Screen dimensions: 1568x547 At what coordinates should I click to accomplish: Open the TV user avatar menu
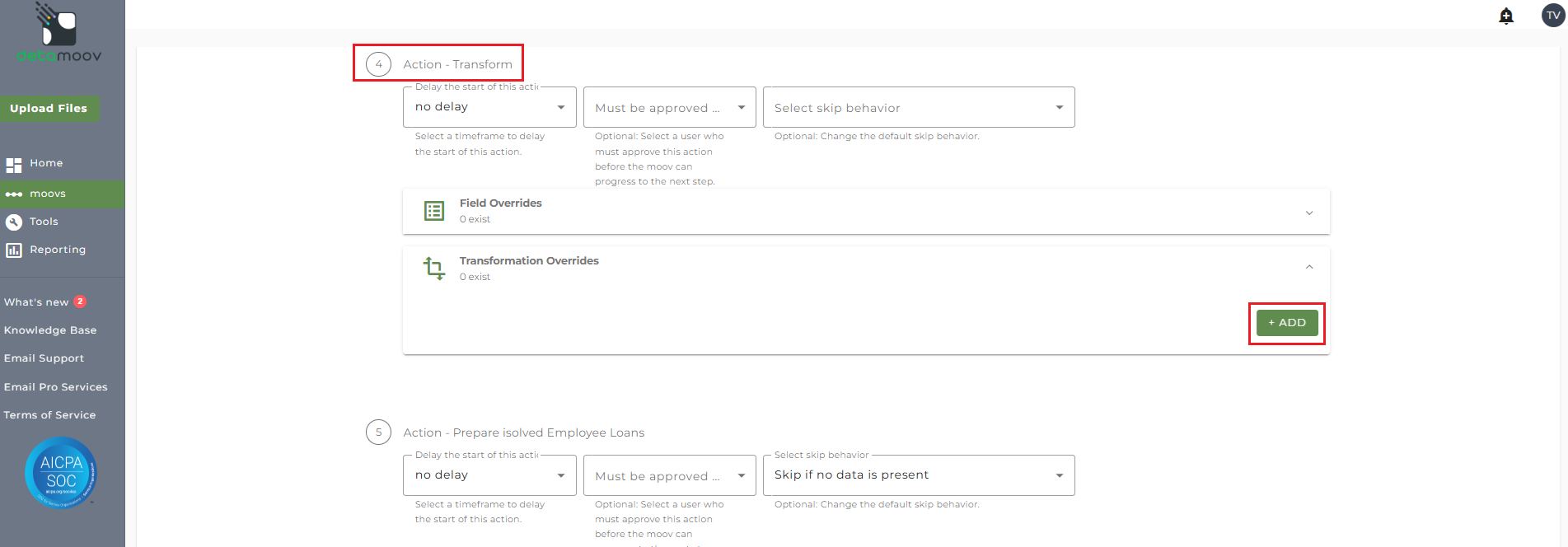(1553, 16)
